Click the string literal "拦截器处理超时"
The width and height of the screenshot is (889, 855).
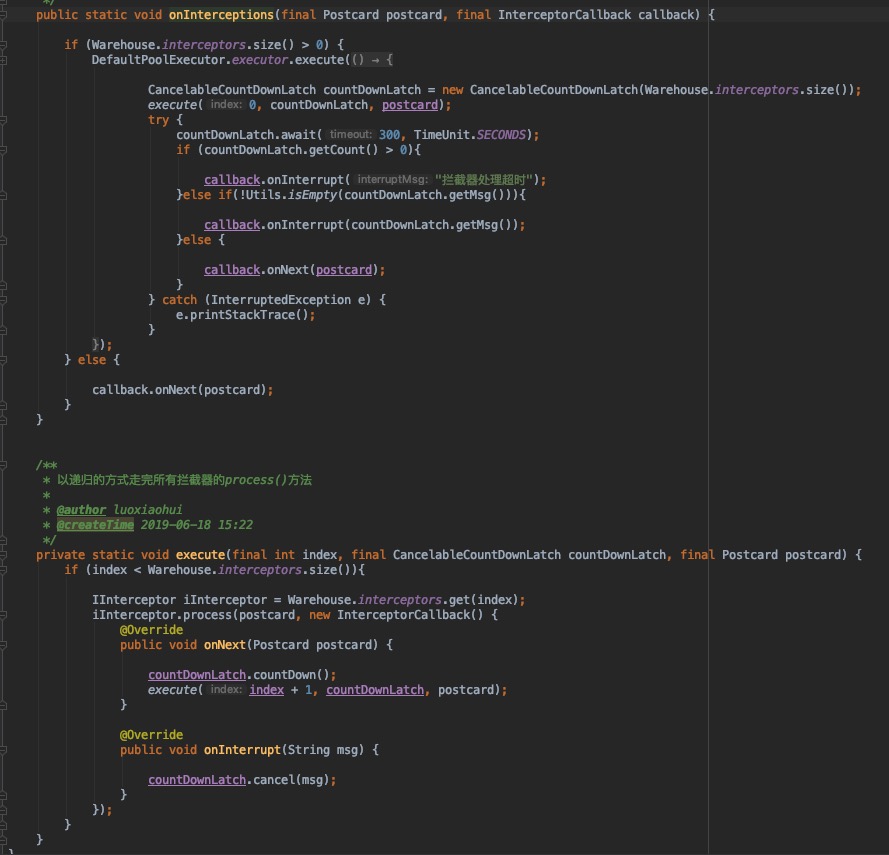[484, 180]
